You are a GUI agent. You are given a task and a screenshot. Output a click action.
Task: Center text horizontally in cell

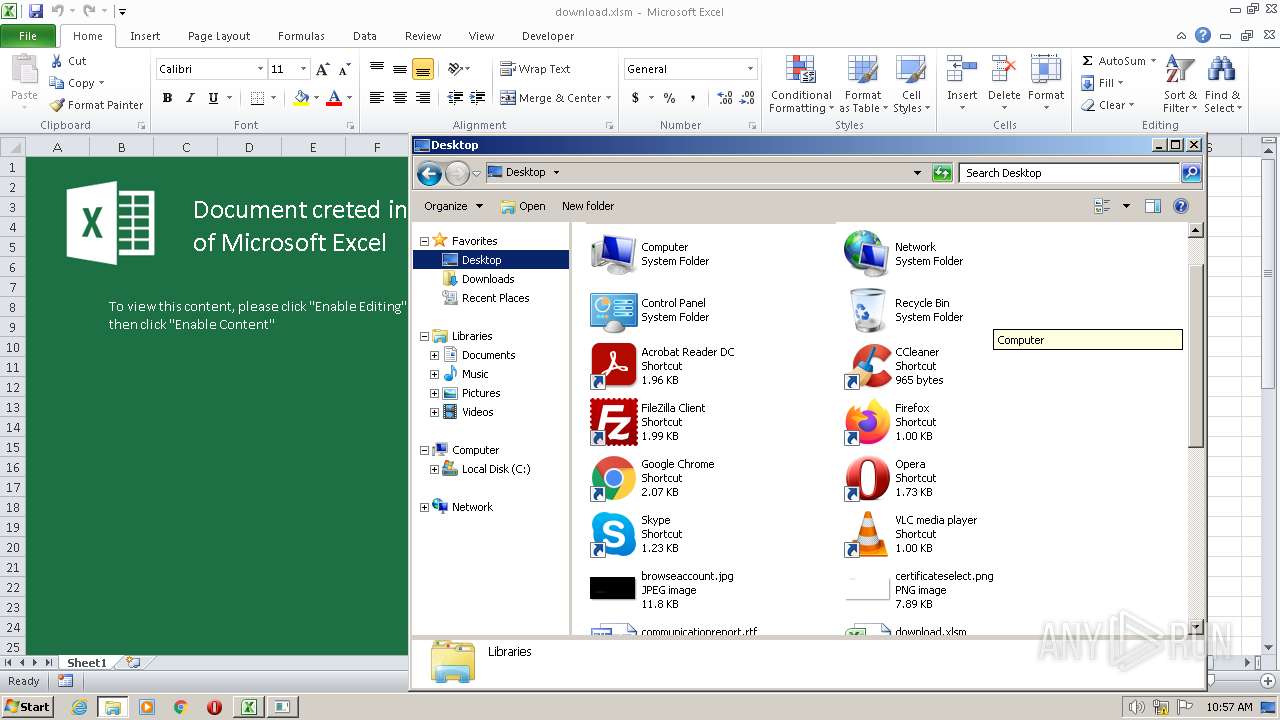[x=400, y=98]
